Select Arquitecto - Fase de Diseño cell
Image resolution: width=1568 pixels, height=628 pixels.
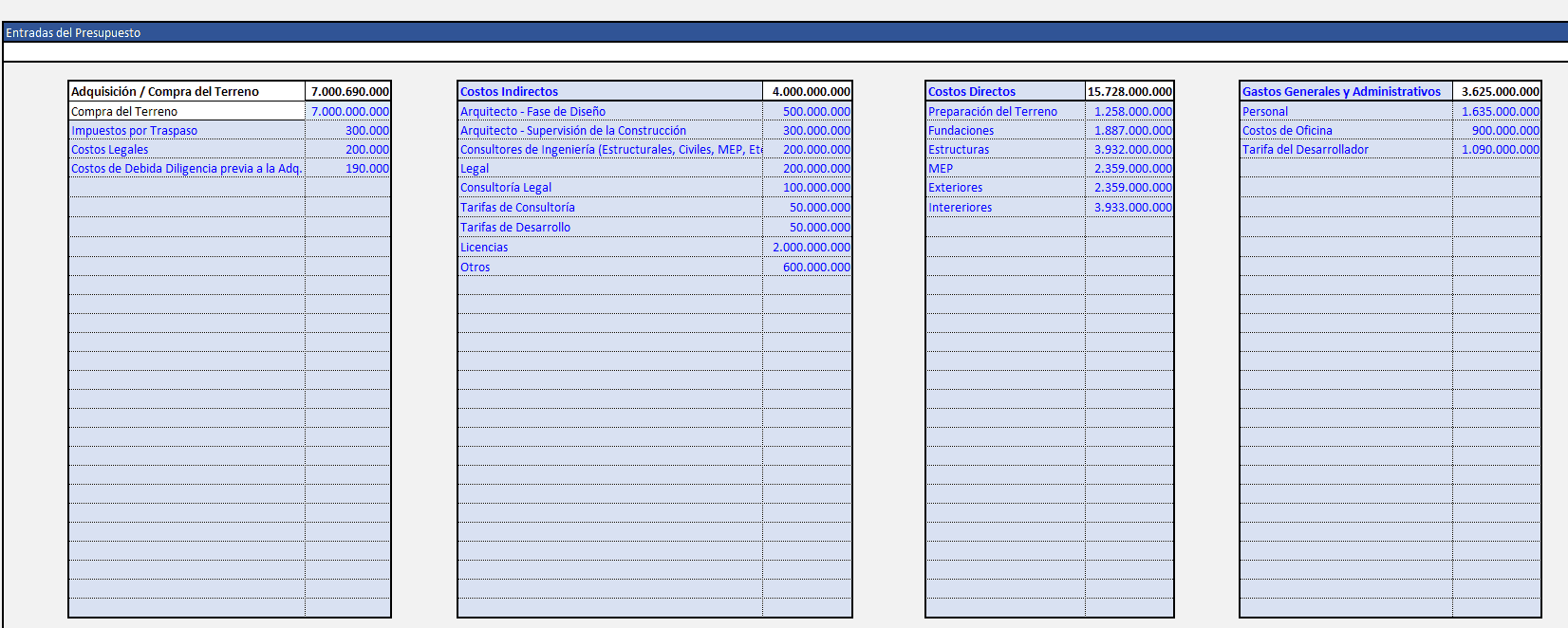point(609,111)
